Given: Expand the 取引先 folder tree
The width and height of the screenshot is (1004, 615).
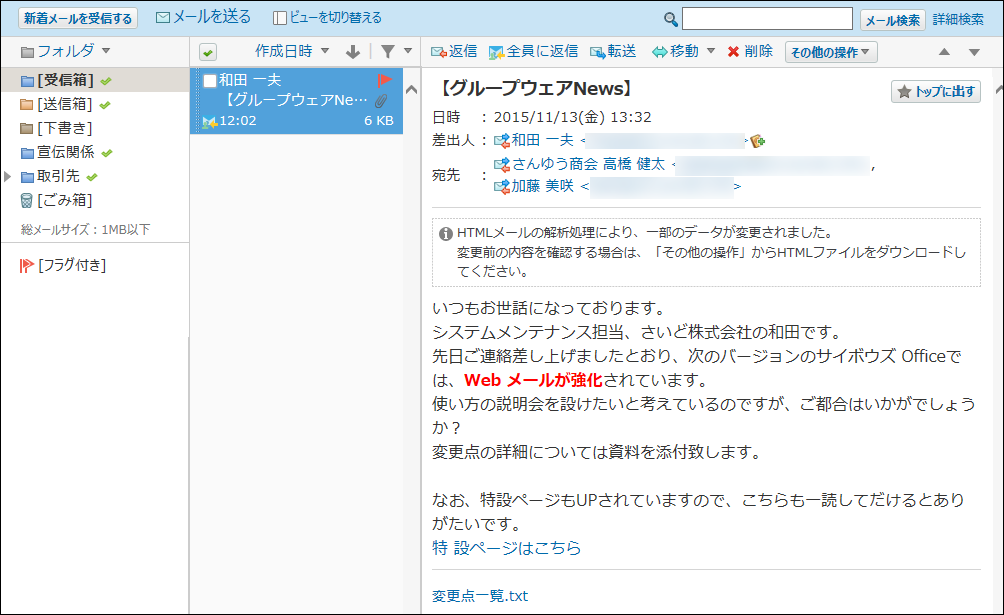Looking at the screenshot, I should (x=8, y=176).
